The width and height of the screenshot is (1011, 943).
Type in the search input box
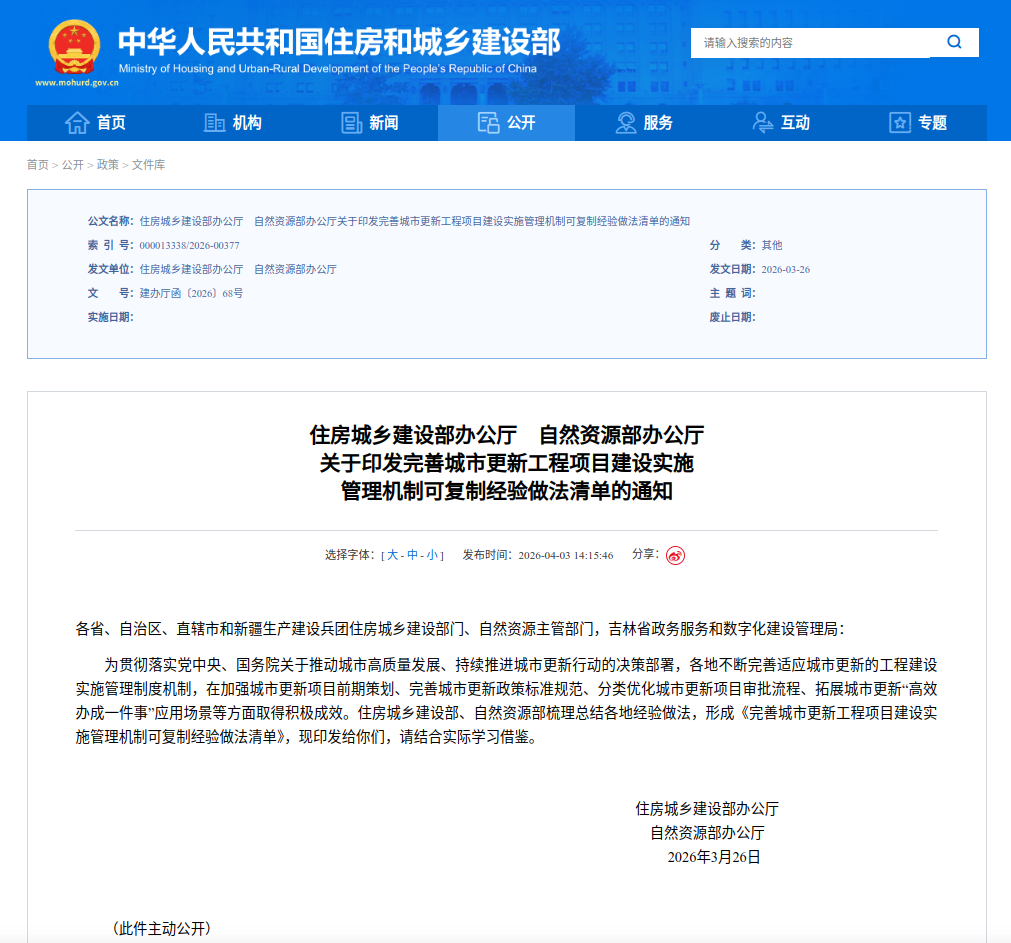(x=810, y=43)
